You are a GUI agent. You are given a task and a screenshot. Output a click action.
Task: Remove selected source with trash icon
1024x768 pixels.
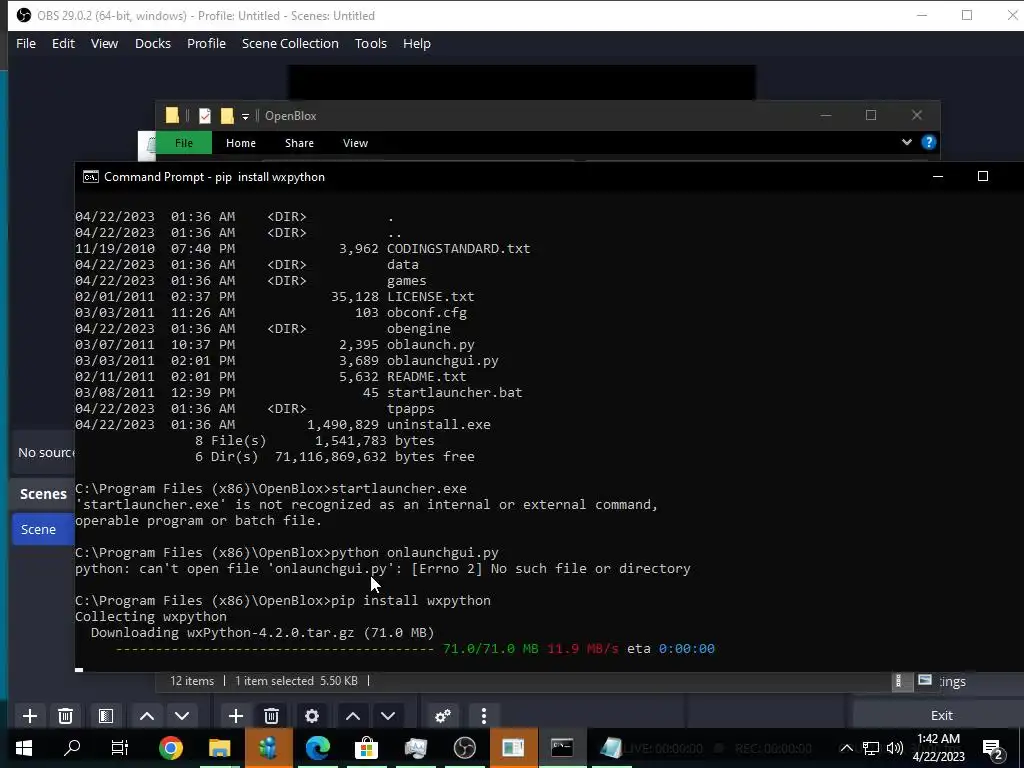[272, 716]
